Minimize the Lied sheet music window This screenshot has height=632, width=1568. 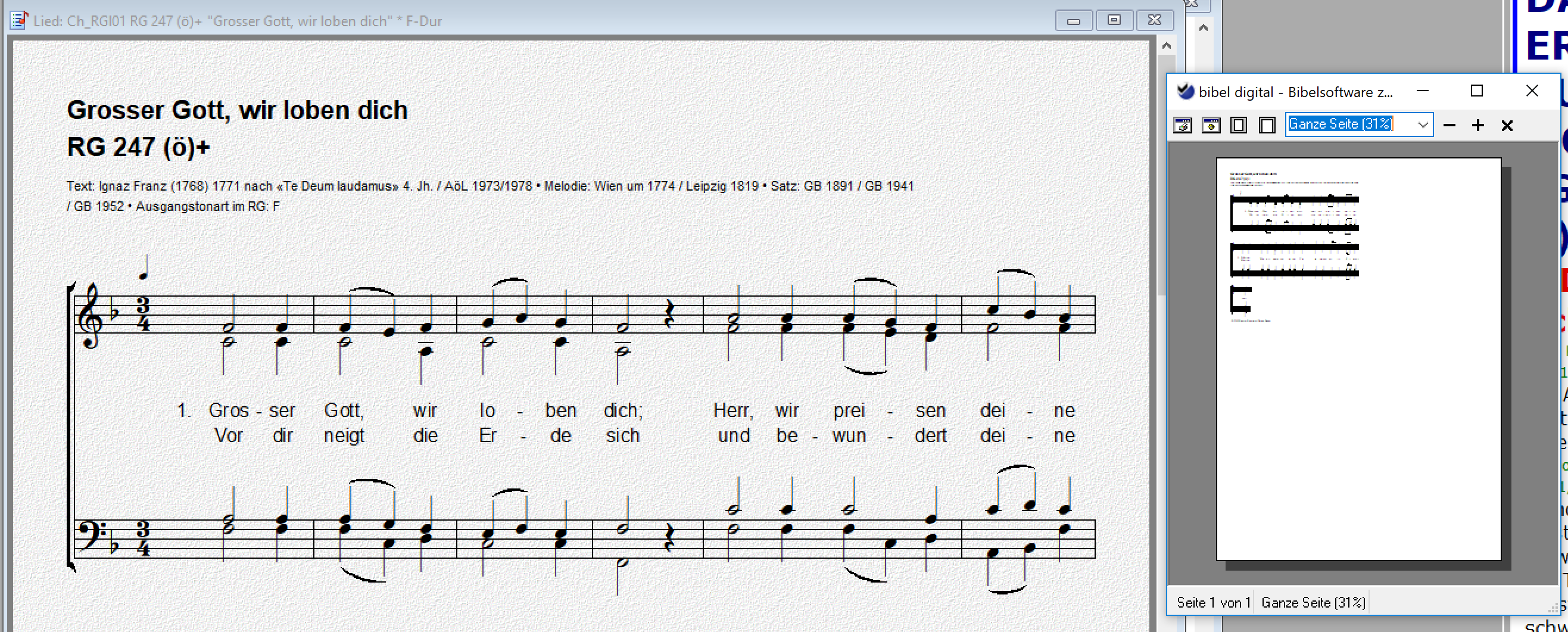(x=1074, y=21)
